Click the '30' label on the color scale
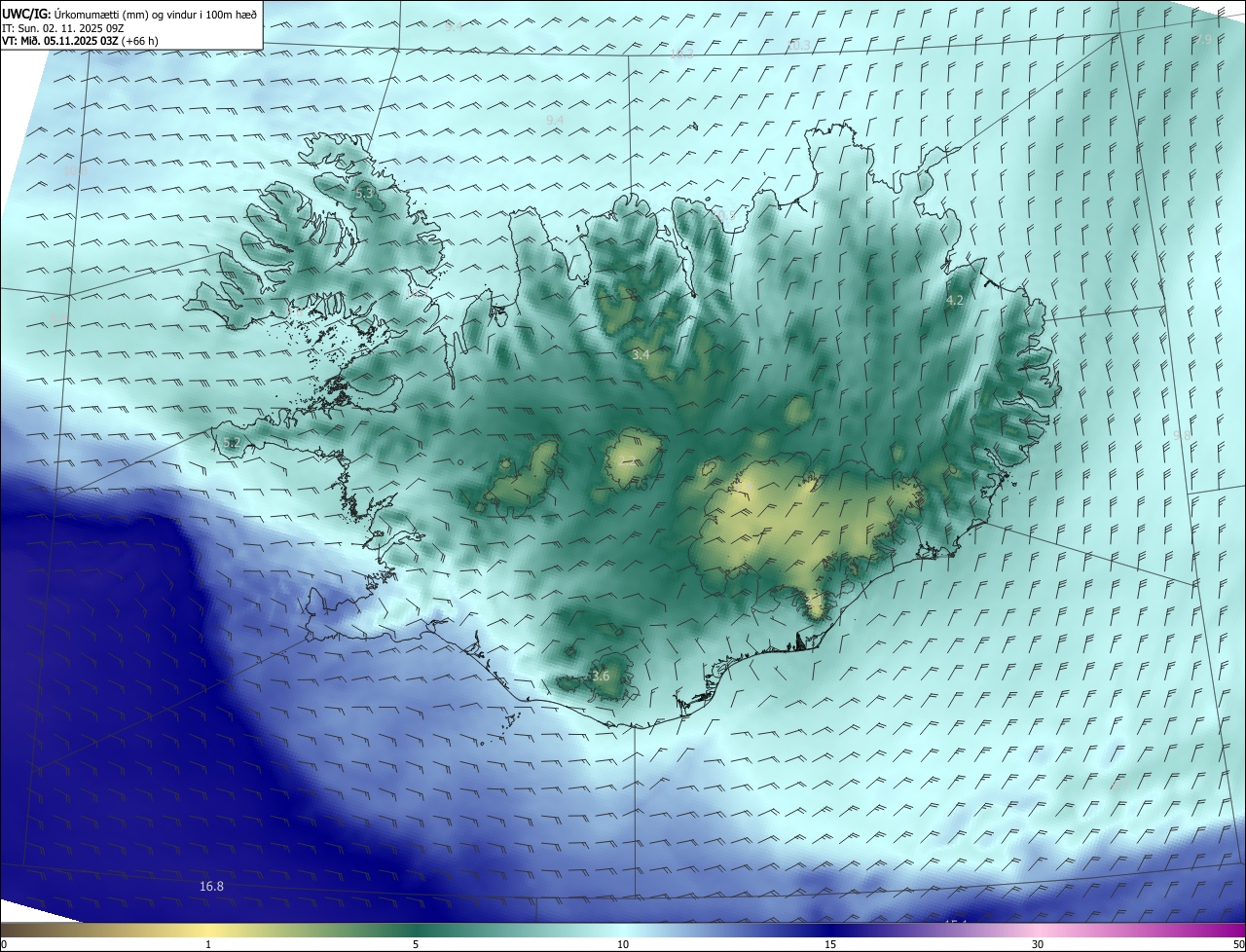The height and width of the screenshot is (952, 1246). click(x=1038, y=944)
